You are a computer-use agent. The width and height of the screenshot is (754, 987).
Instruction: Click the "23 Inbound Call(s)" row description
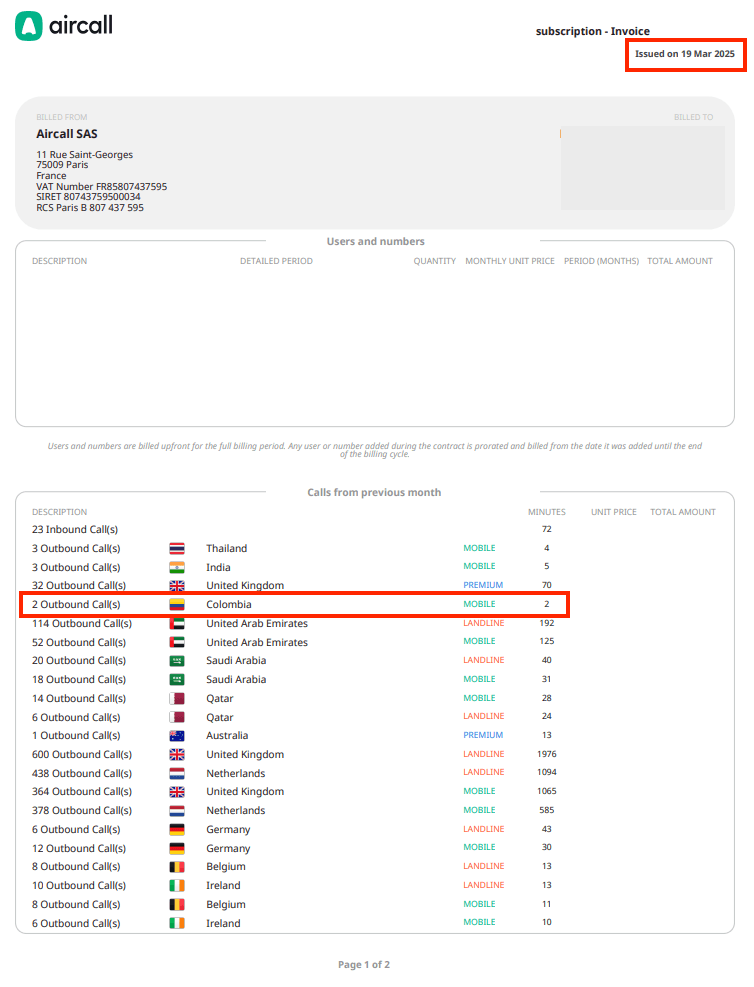[x=75, y=529]
